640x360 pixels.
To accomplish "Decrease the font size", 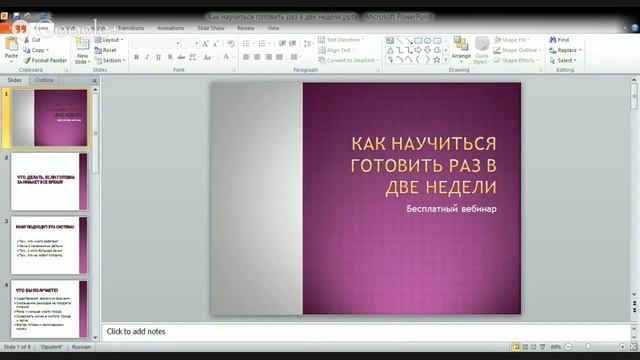I will [216, 44].
